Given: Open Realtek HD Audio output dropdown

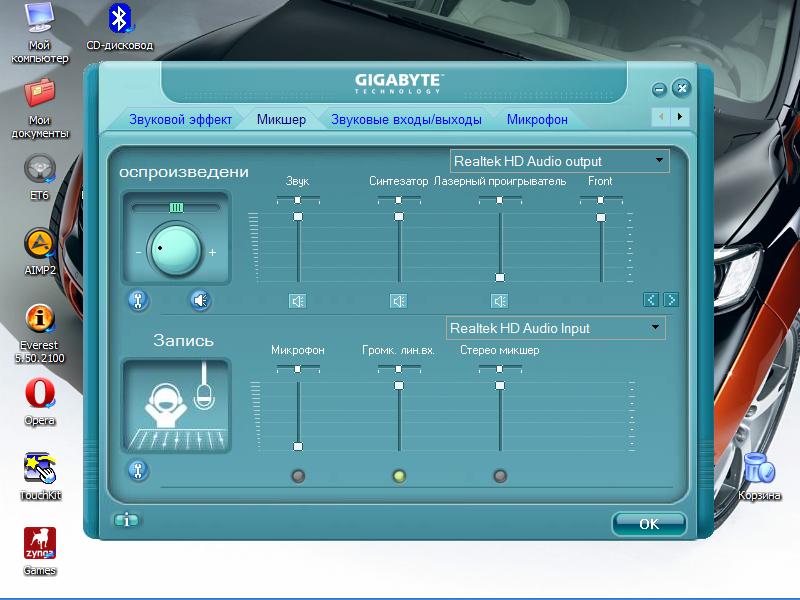Looking at the screenshot, I should coord(559,161).
